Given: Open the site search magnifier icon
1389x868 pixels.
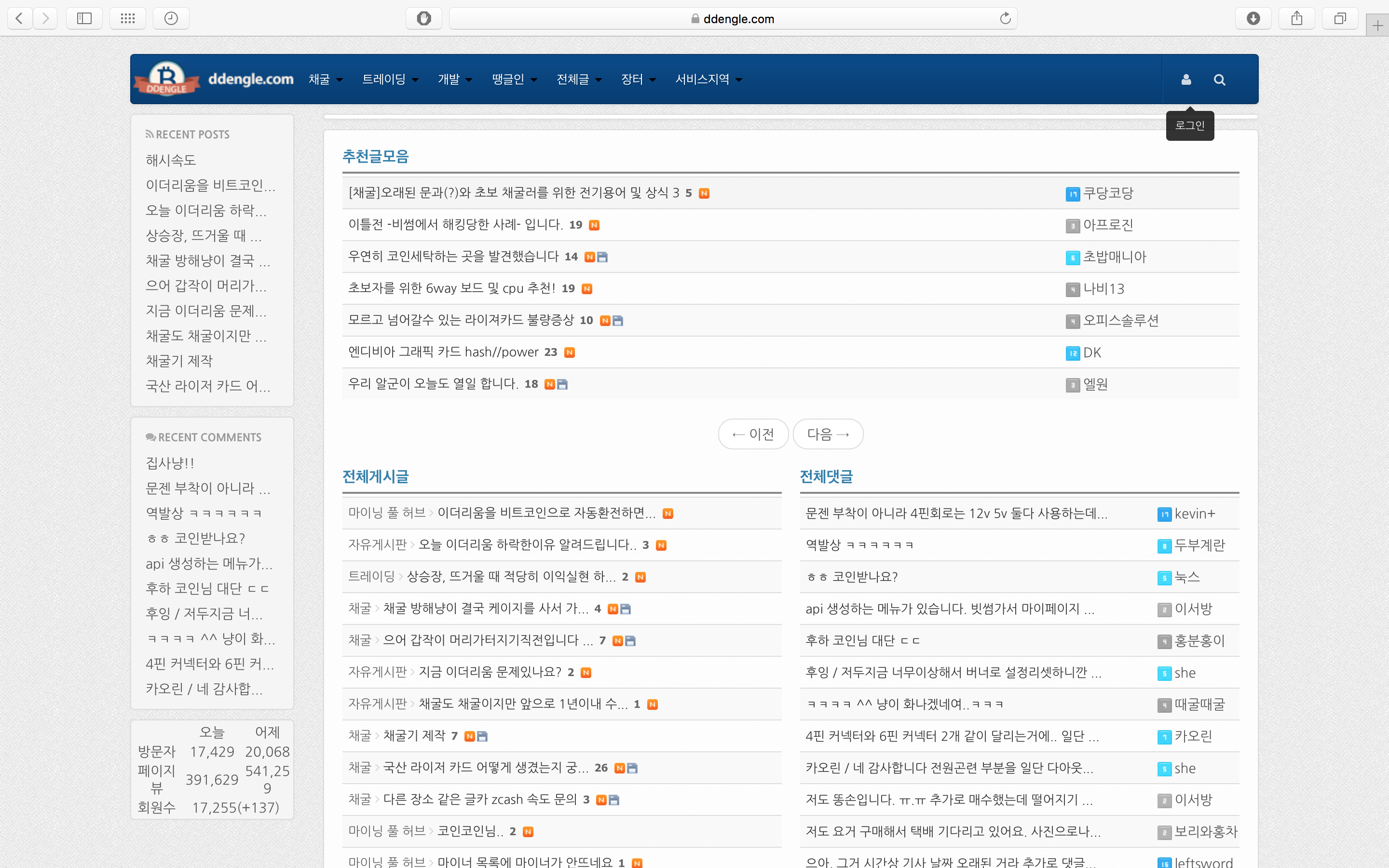Looking at the screenshot, I should 1220,79.
